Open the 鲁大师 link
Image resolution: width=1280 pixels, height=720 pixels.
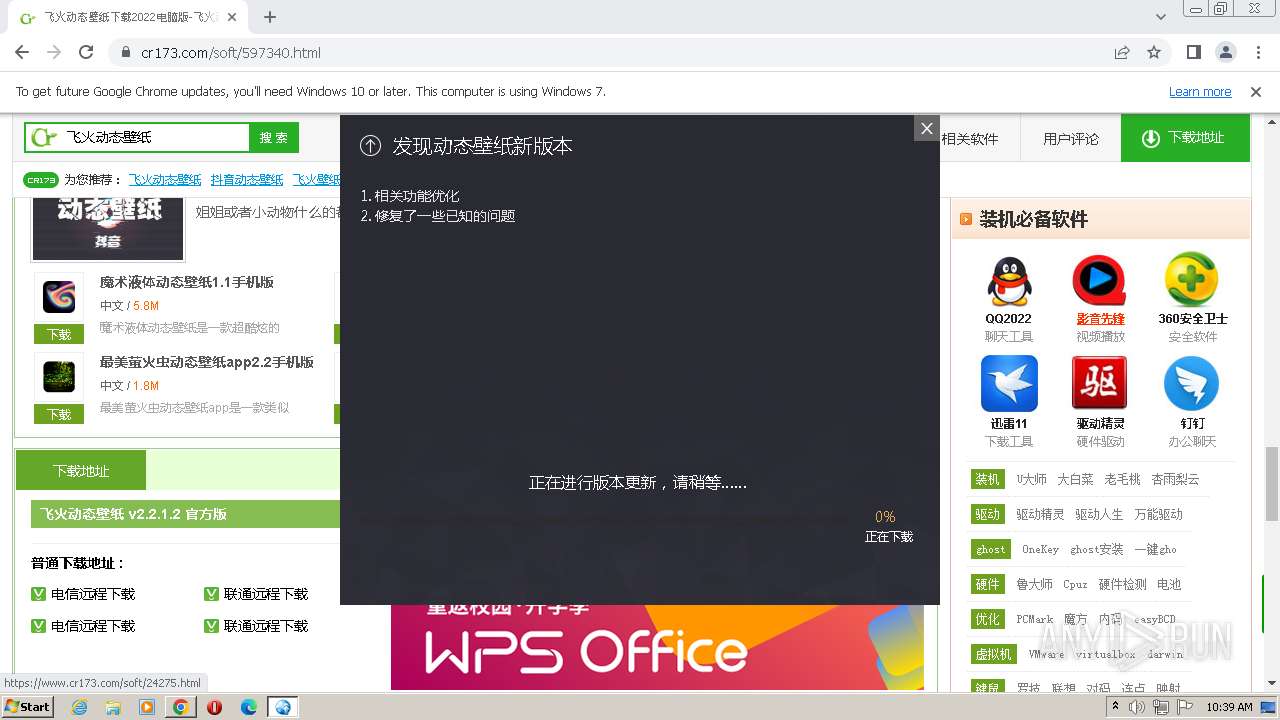coord(1034,584)
